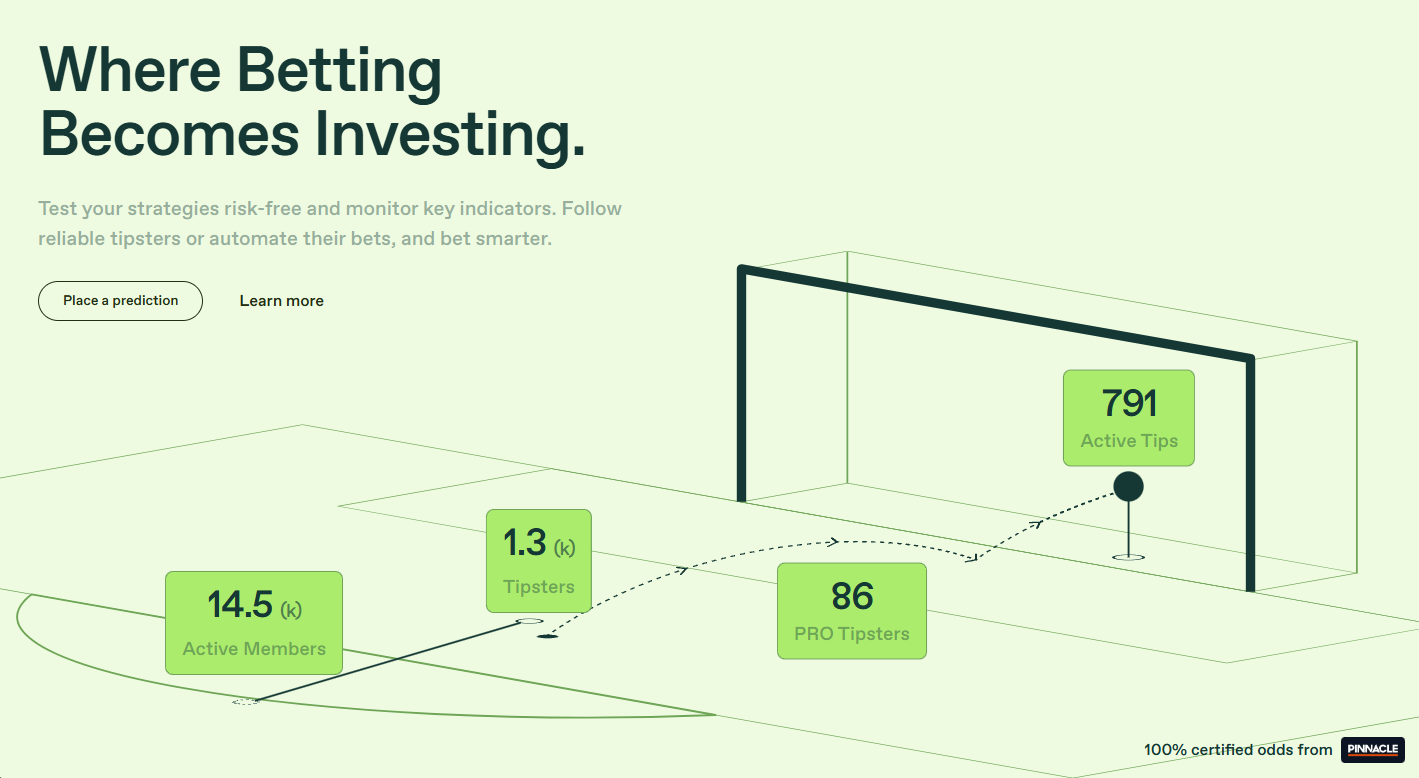The width and height of the screenshot is (1419, 778).
Task: Click the dark ball pin marker
Action: click(1128, 487)
